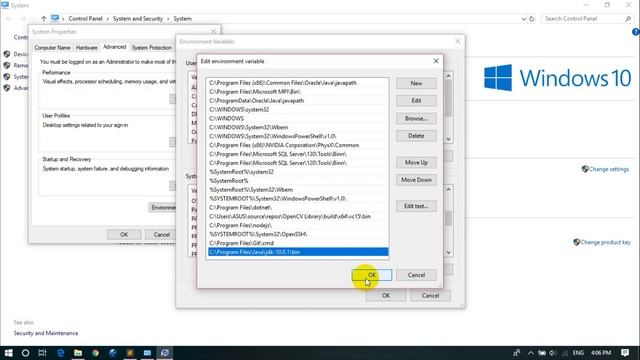Launch Google Chrome from taskbar
Image resolution: width=640 pixels, height=360 pixels.
[x=96, y=353]
